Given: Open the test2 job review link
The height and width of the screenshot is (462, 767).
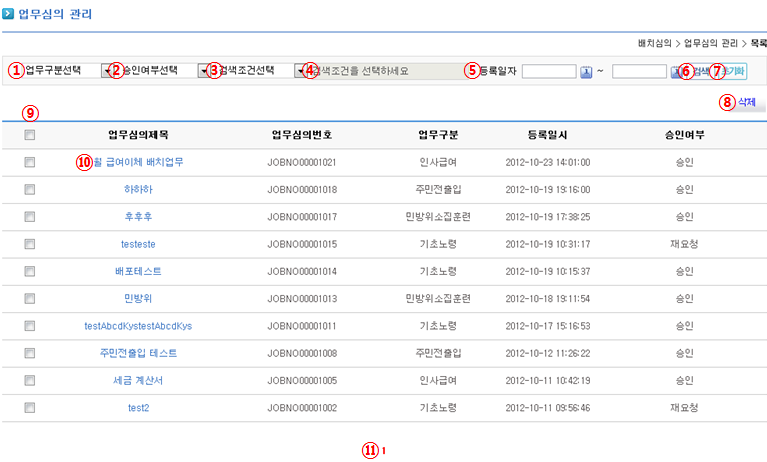Looking at the screenshot, I should [x=138, y=408].
